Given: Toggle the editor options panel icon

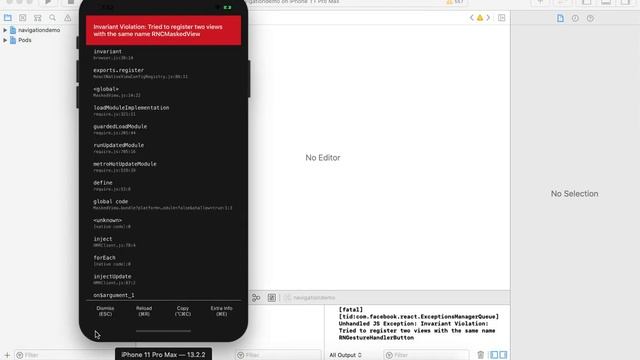Looking at the screenshot, I should tap(502, 18).
